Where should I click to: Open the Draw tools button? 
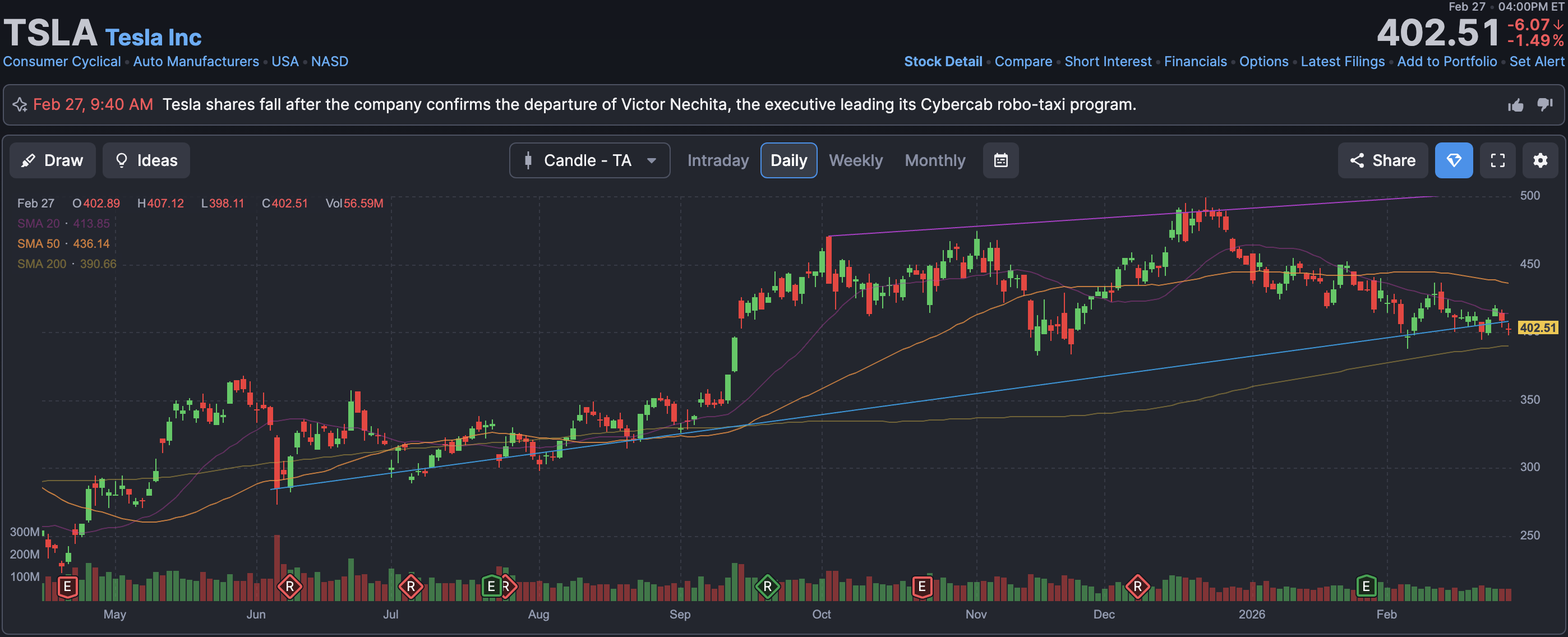tap(52, 160)
